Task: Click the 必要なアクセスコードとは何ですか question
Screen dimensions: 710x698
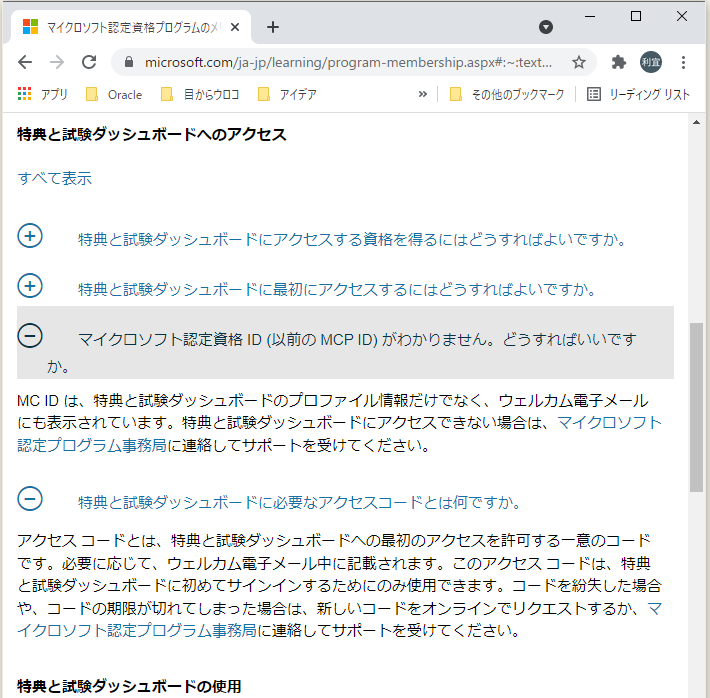Action: [299, 502]
